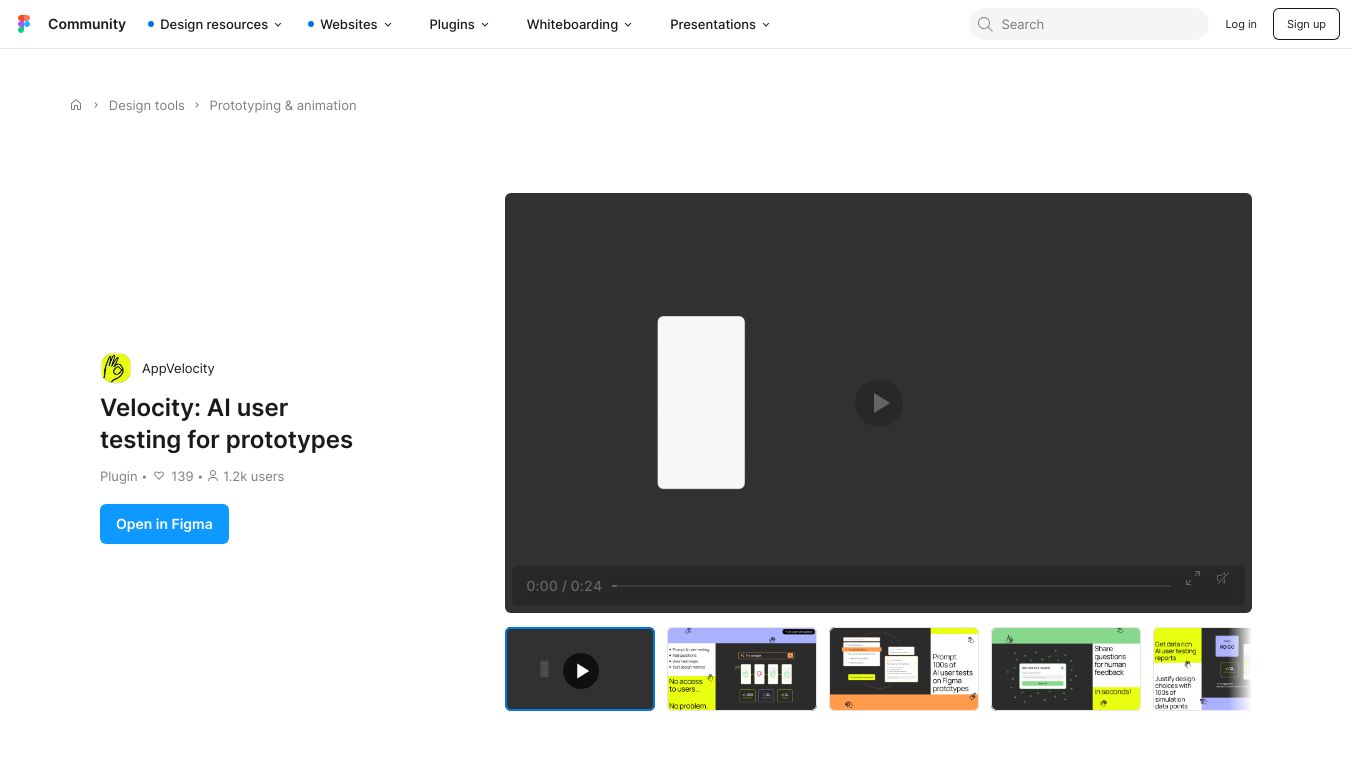
Task: Select 'Share questions for human feedback' thumbnail
Action: click(x=1066, y=669)
